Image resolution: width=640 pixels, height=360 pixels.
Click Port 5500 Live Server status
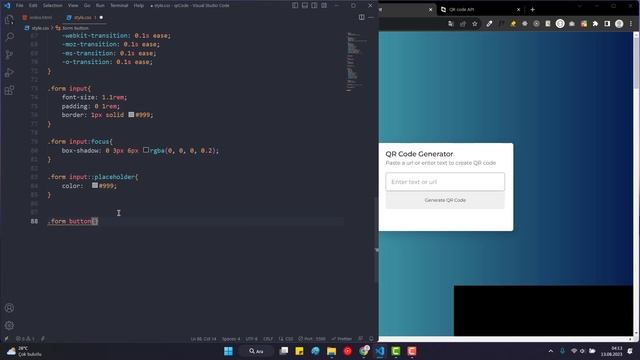pyautogui.click(x=312, y=339)
